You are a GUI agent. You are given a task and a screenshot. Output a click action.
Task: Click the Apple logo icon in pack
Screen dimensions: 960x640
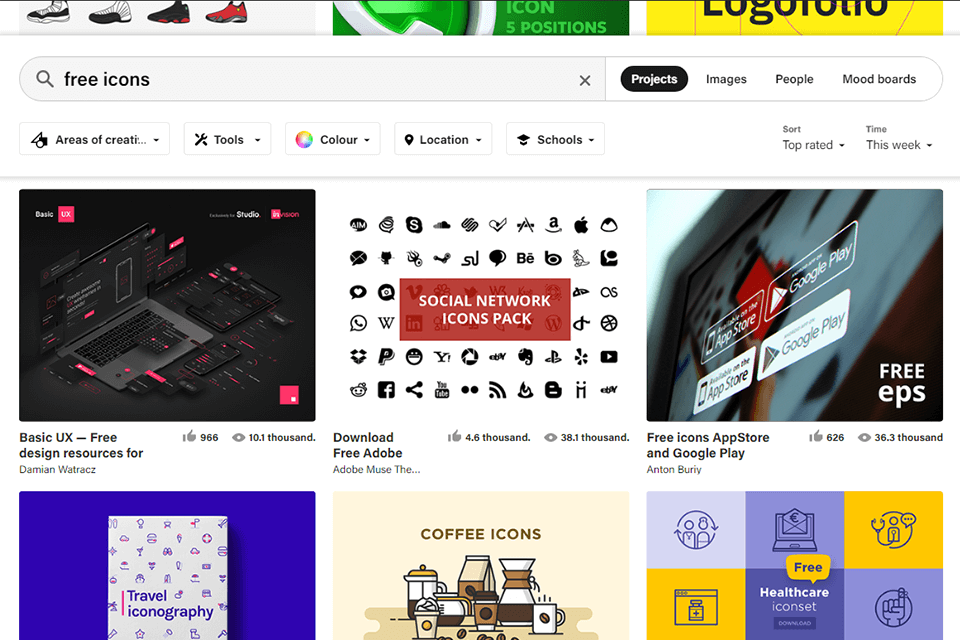pyautogui.click(x=581, y=225)
